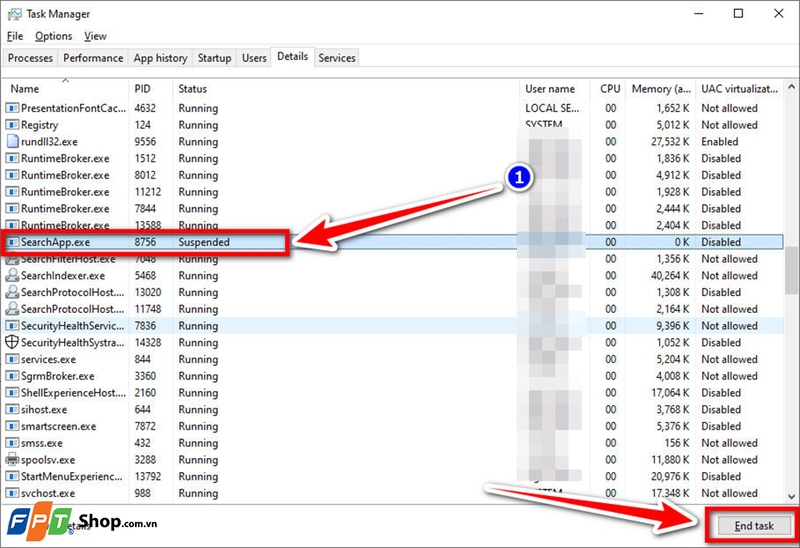Image resolution: width=800 pixels, height=548 pixels.
Task: Click the icon of RuntimeBroker.exe PID 8012
Action: pyautogui.click(x=12, y=175)
